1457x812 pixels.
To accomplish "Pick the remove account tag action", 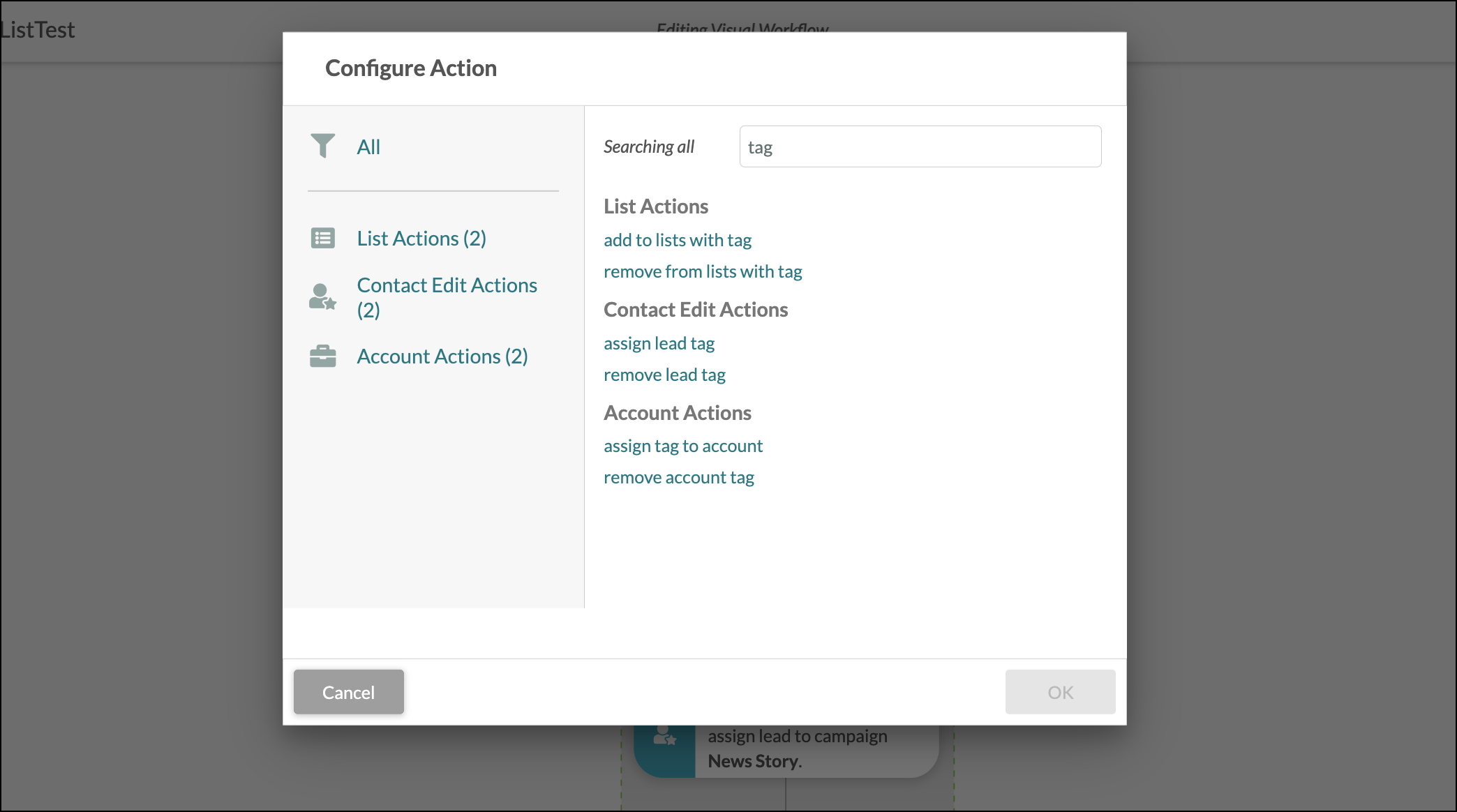I will 678,477.
